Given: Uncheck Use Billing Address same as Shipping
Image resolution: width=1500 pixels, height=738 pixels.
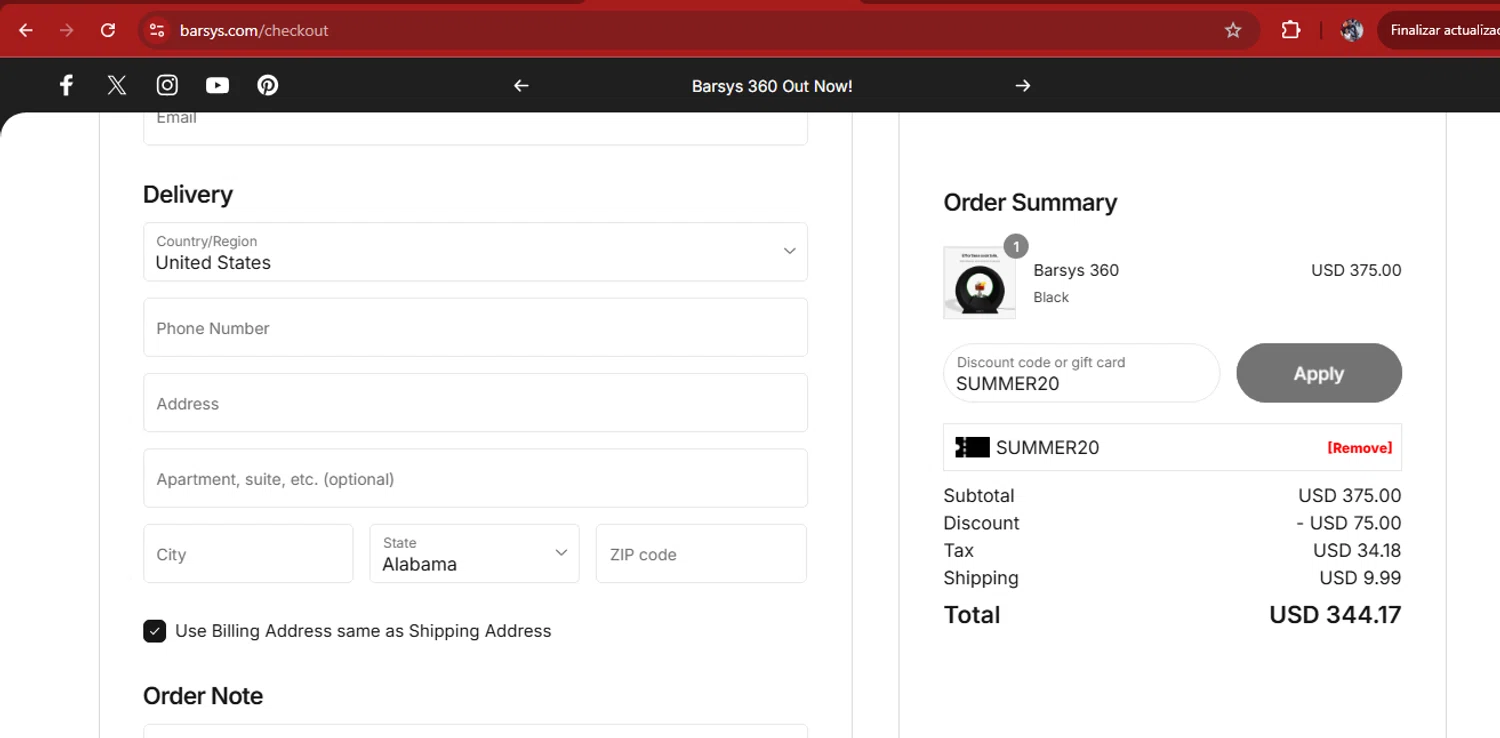Looking at the screenshot, I should 154,631.
